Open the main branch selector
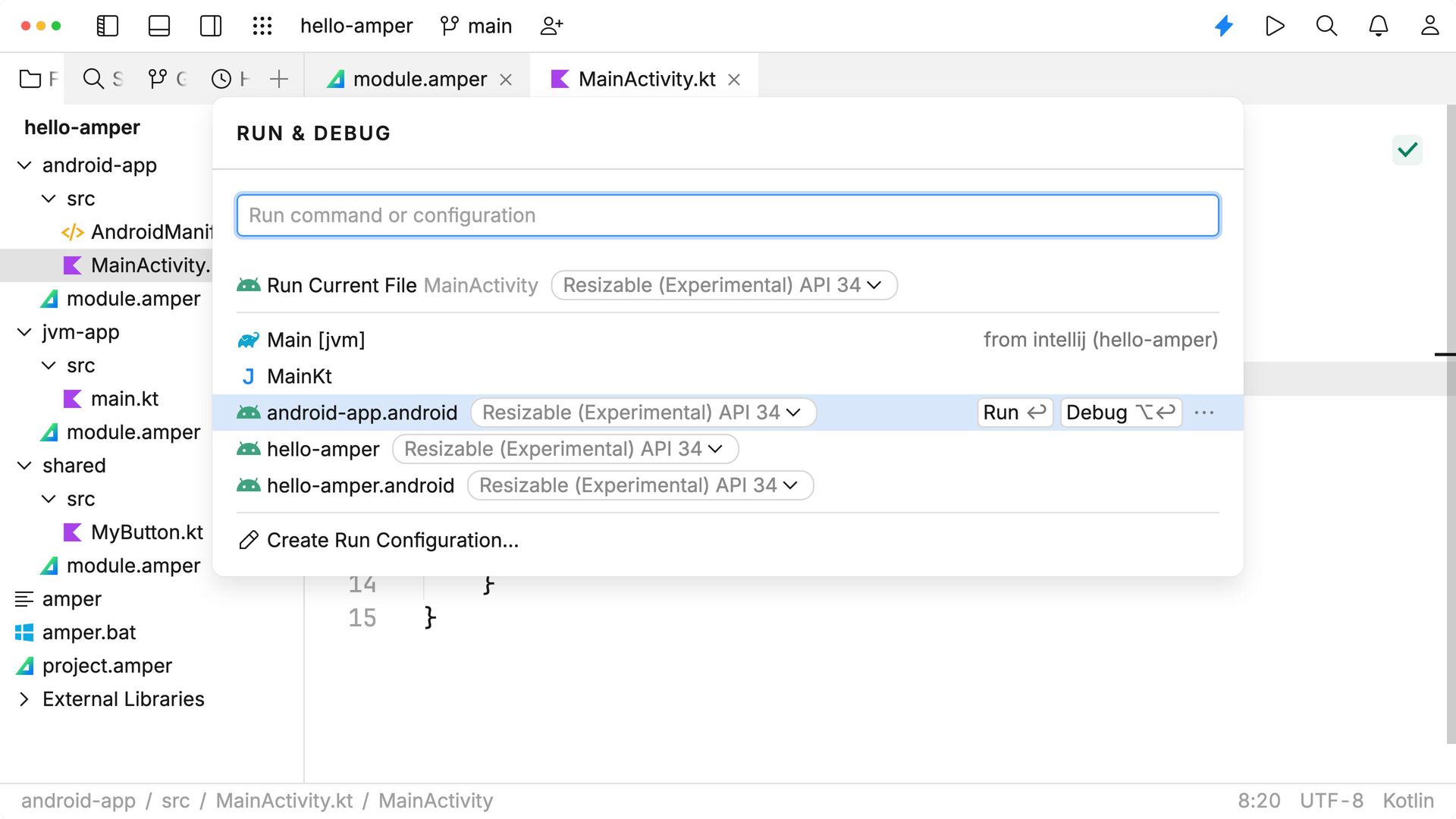 coord(476,26)
